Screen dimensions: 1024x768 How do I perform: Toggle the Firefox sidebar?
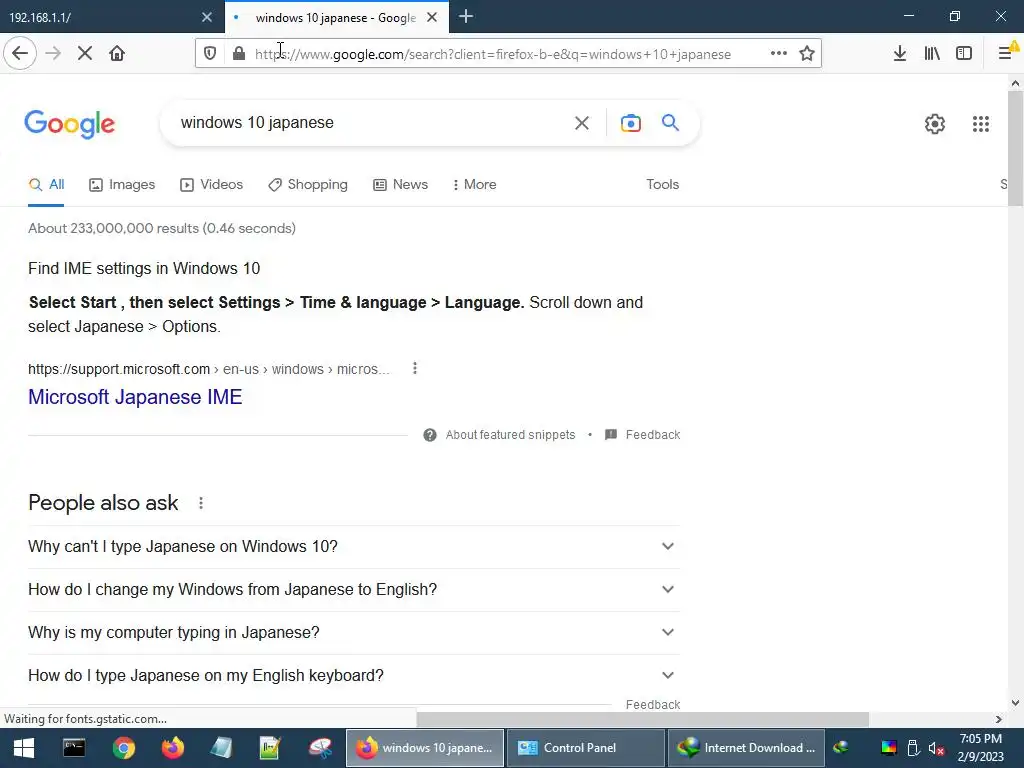pyautogui.click(x=964, y=53)
